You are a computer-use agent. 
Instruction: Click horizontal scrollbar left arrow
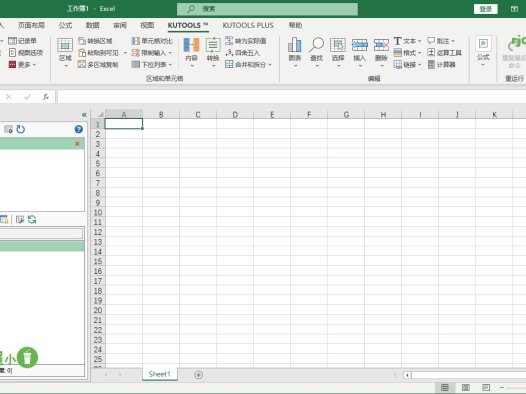(x=407, y=375)
